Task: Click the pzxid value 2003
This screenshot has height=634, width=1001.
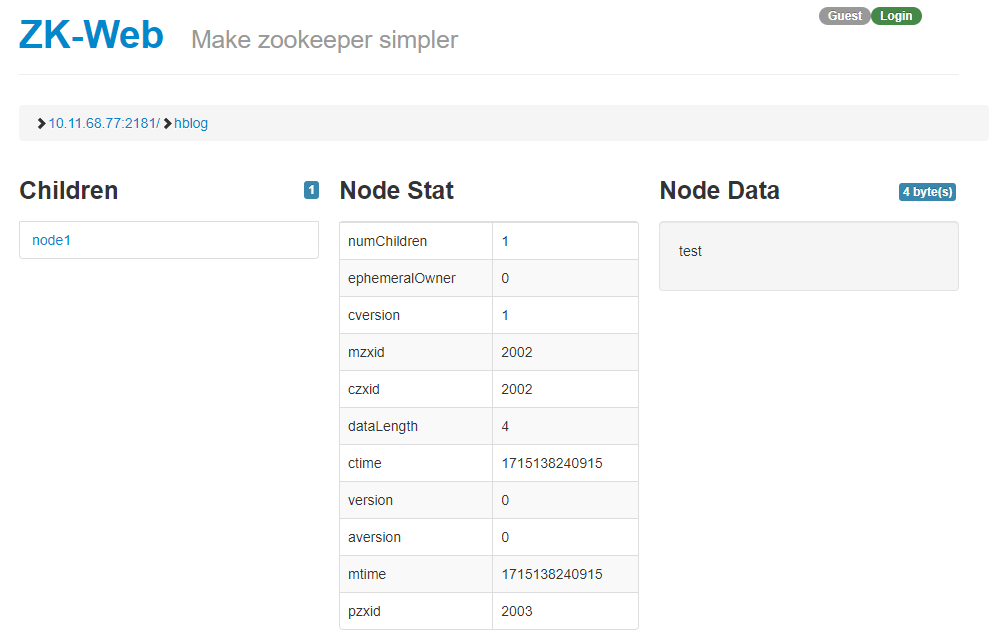Action: click(517, 611)
